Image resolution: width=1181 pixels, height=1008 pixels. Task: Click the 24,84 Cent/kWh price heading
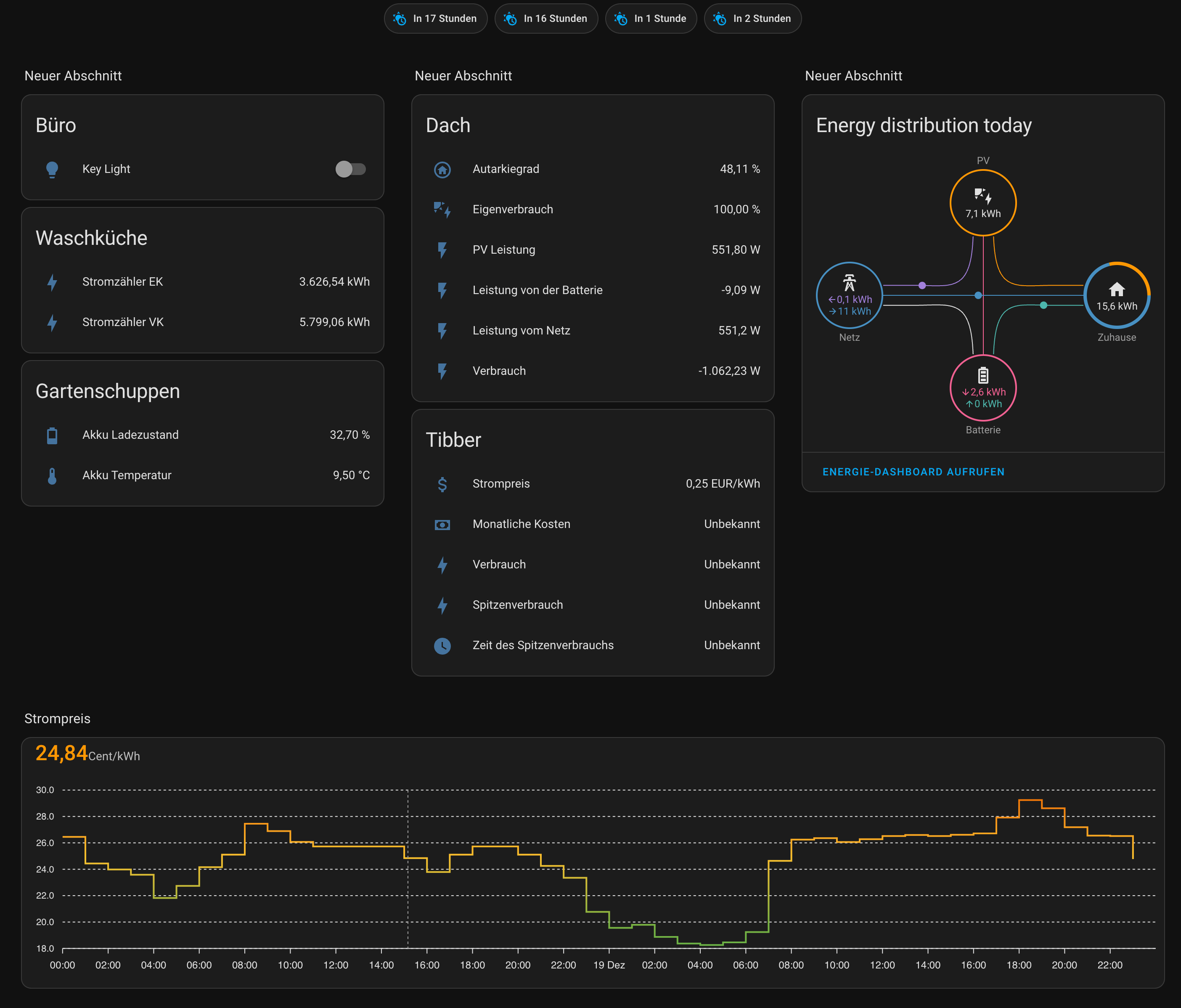coord(88,754)
